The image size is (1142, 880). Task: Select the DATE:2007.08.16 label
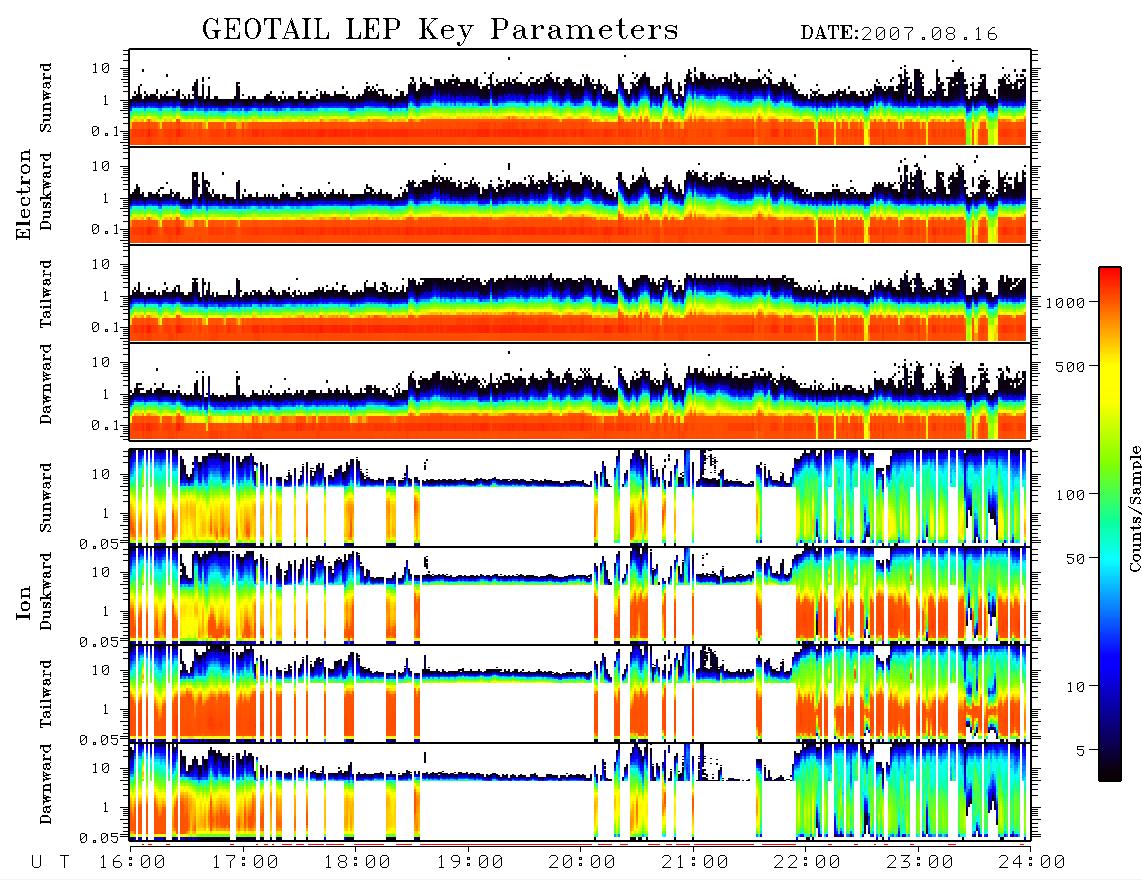[x=899, y=34]
